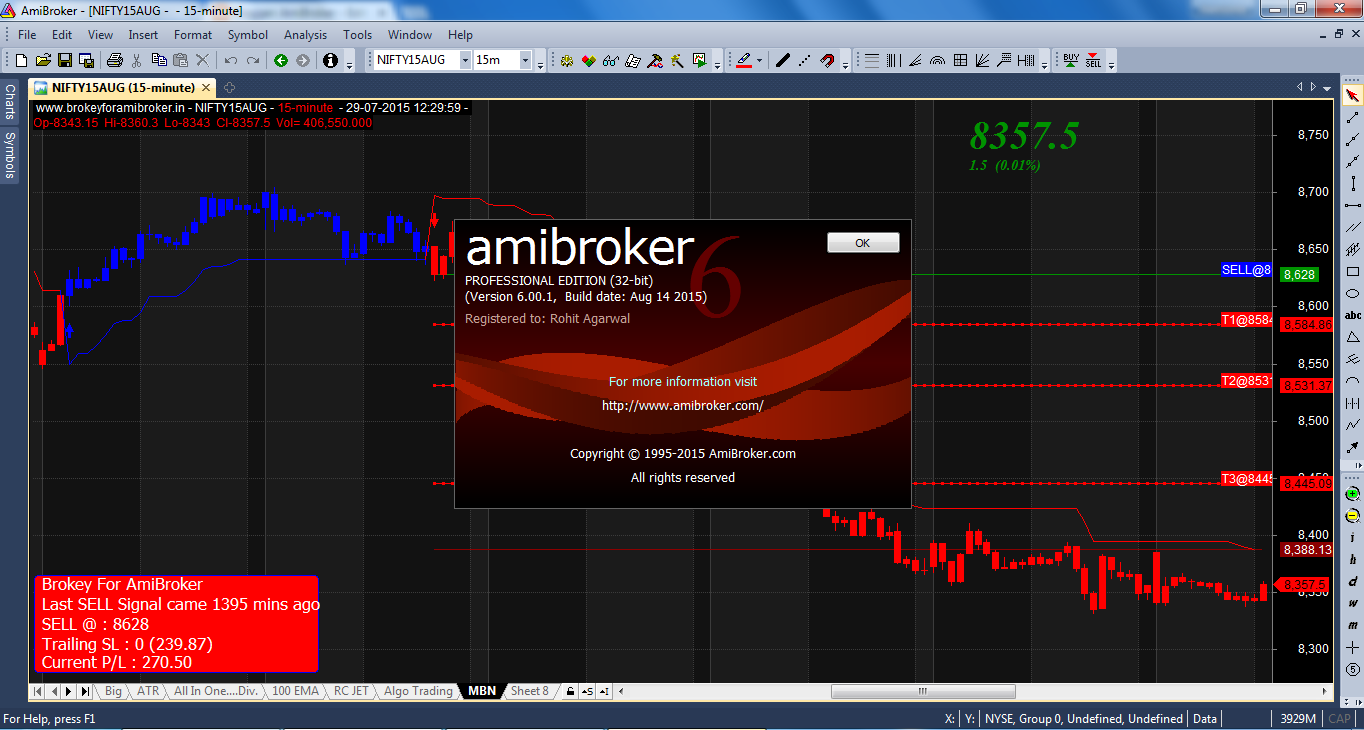
Task: Open the Analysis menu
Action: click(305, 34)
